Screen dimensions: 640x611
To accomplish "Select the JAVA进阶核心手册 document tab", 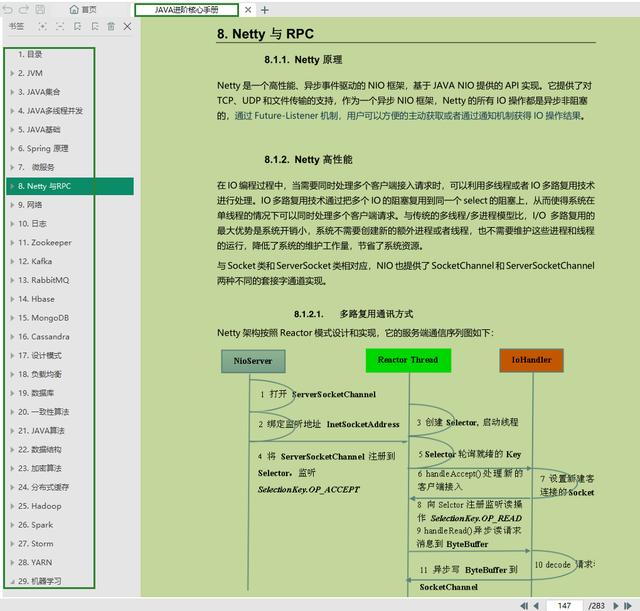I will pos(187,10).
